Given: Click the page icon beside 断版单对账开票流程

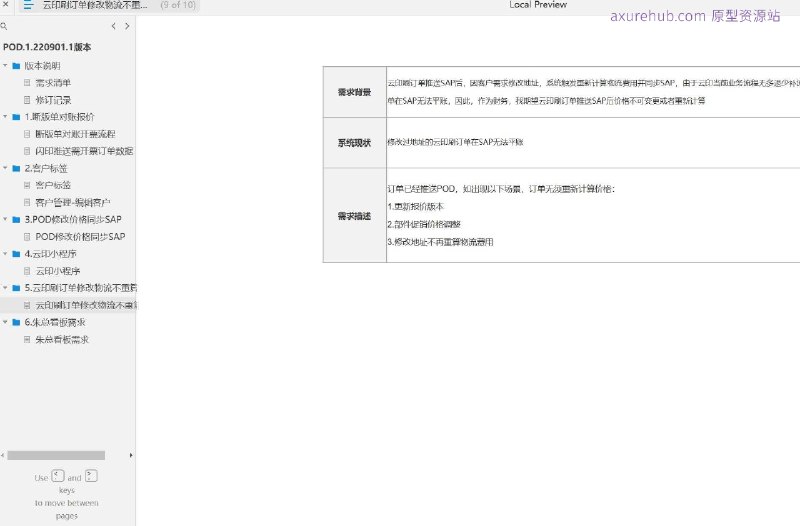Looking at the screenshot, I should 27,134.
